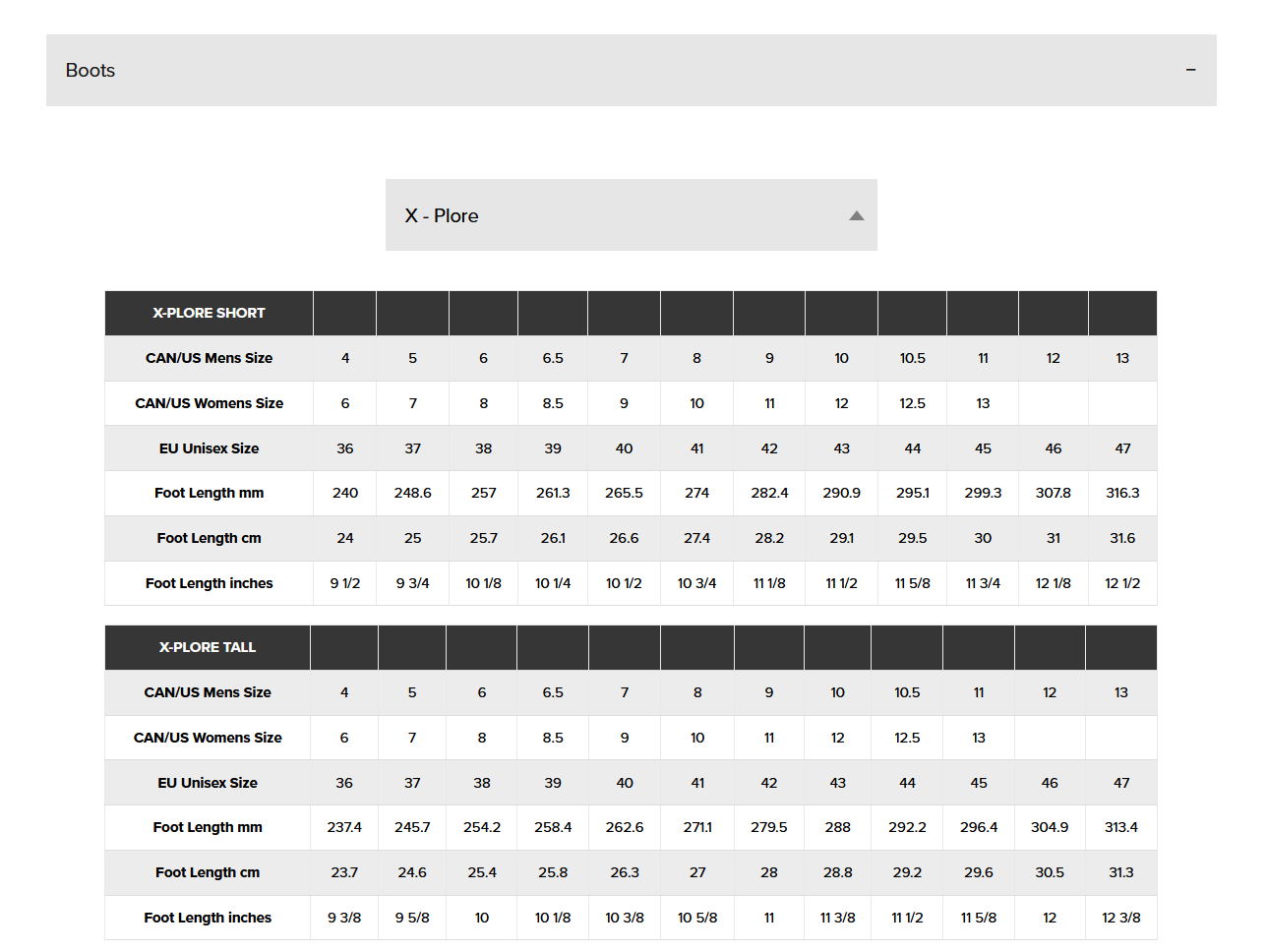The width and height of the screenshot is (1267, 952).
Task: Click the 274 mm cell
Action: [696, 493]
